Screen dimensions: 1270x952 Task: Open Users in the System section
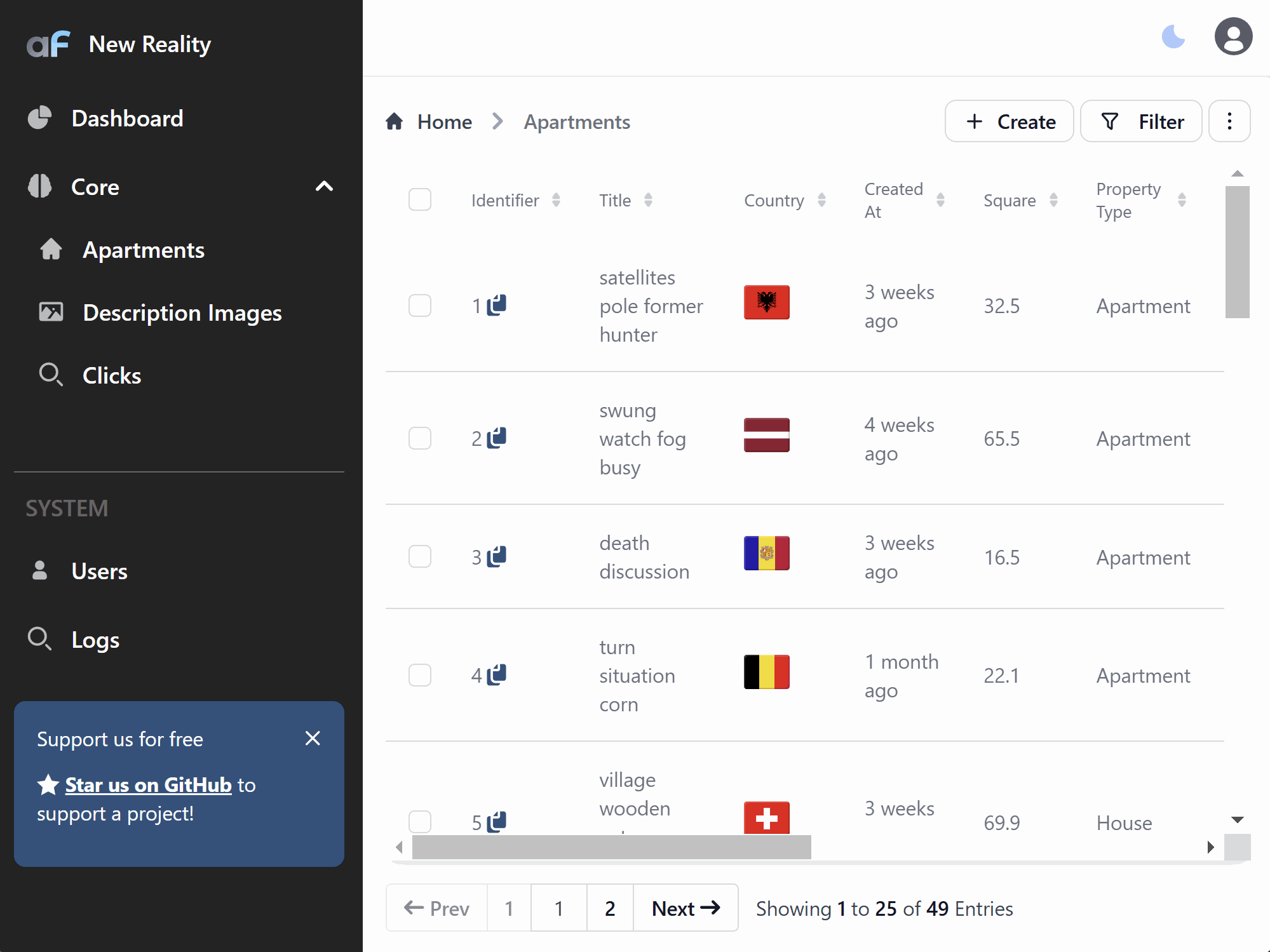[x=179, y=571]
